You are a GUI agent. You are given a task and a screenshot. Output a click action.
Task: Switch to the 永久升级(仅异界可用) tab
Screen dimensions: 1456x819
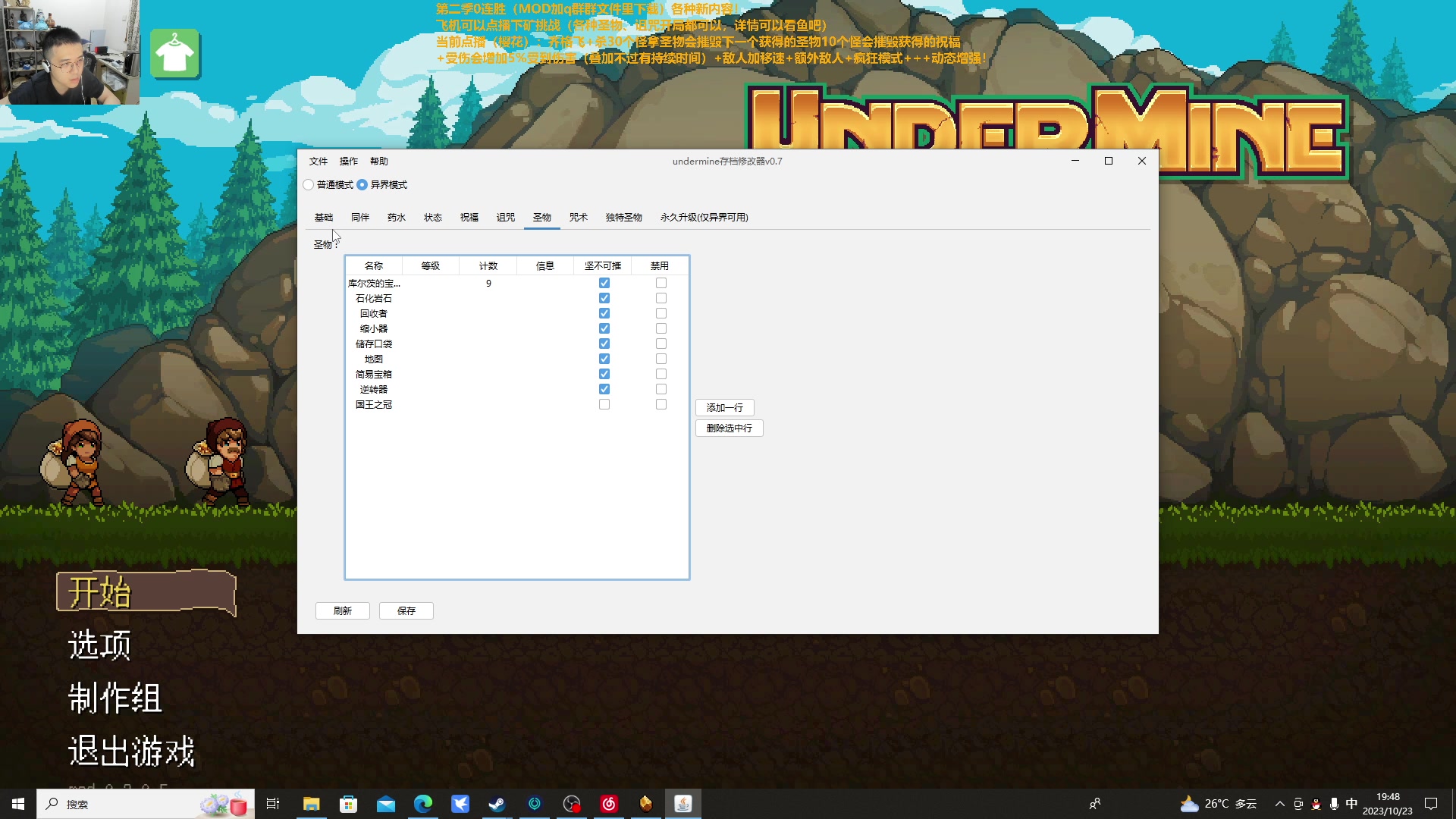(x=704, y=218)
